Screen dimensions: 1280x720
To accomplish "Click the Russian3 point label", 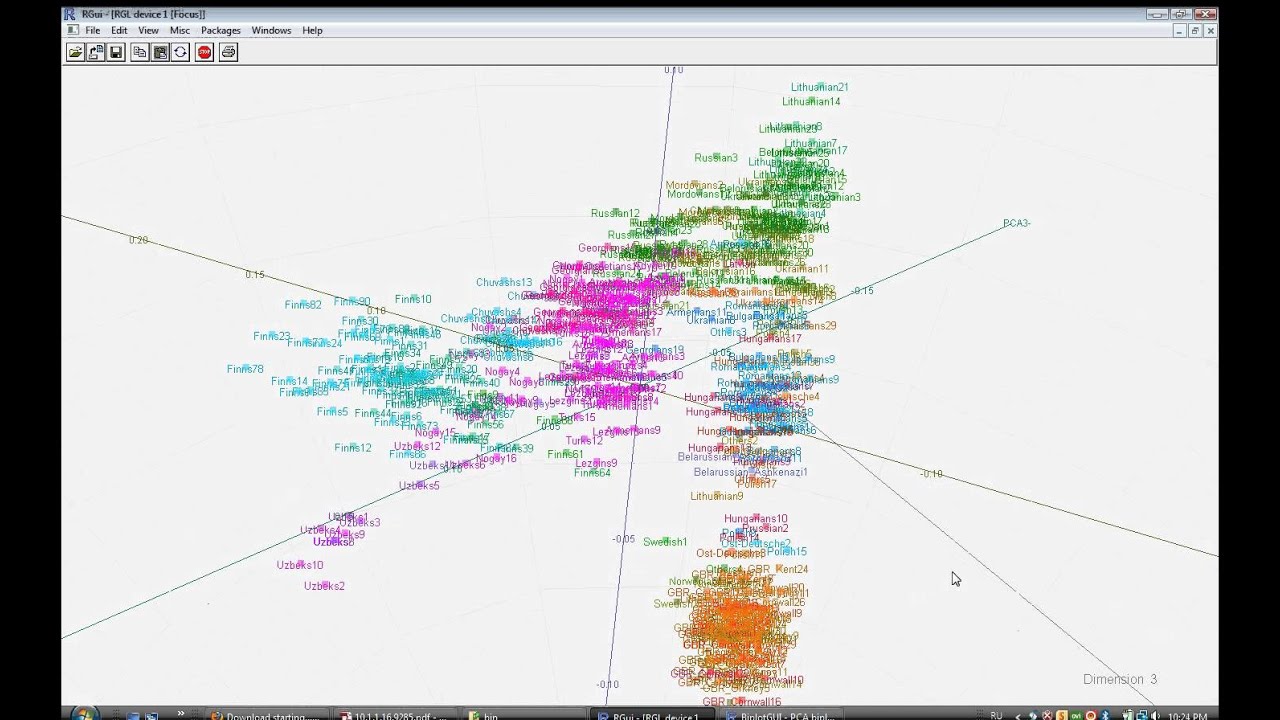I will click(x=716, y=158).
